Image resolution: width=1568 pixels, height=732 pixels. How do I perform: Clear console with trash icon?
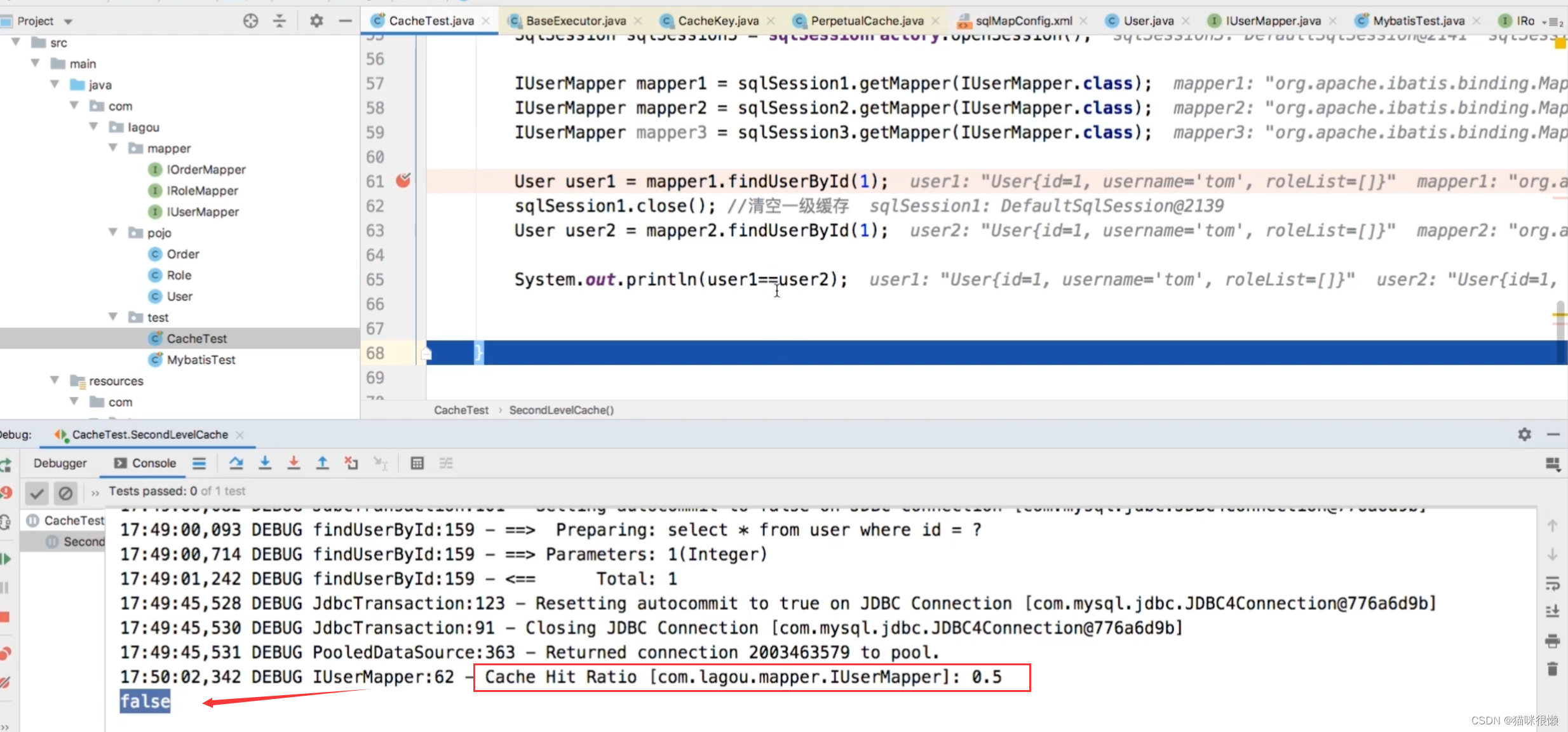[x=1553, y=668]
